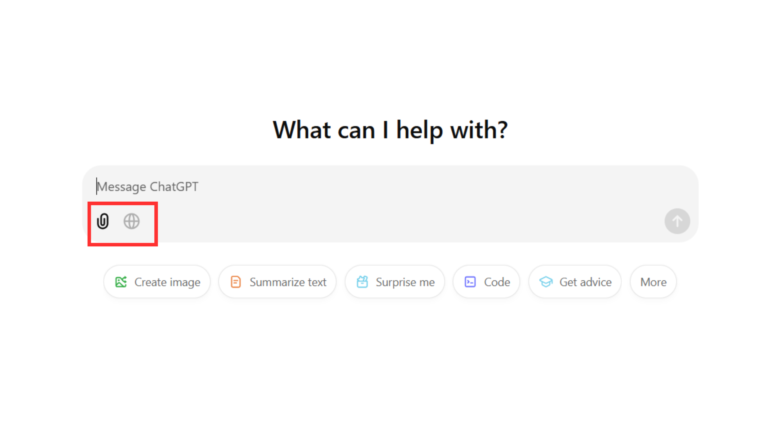Select the Summarize text suggestion chip
This screenshot has width=768, height=432.
click(x=277, y=282)
